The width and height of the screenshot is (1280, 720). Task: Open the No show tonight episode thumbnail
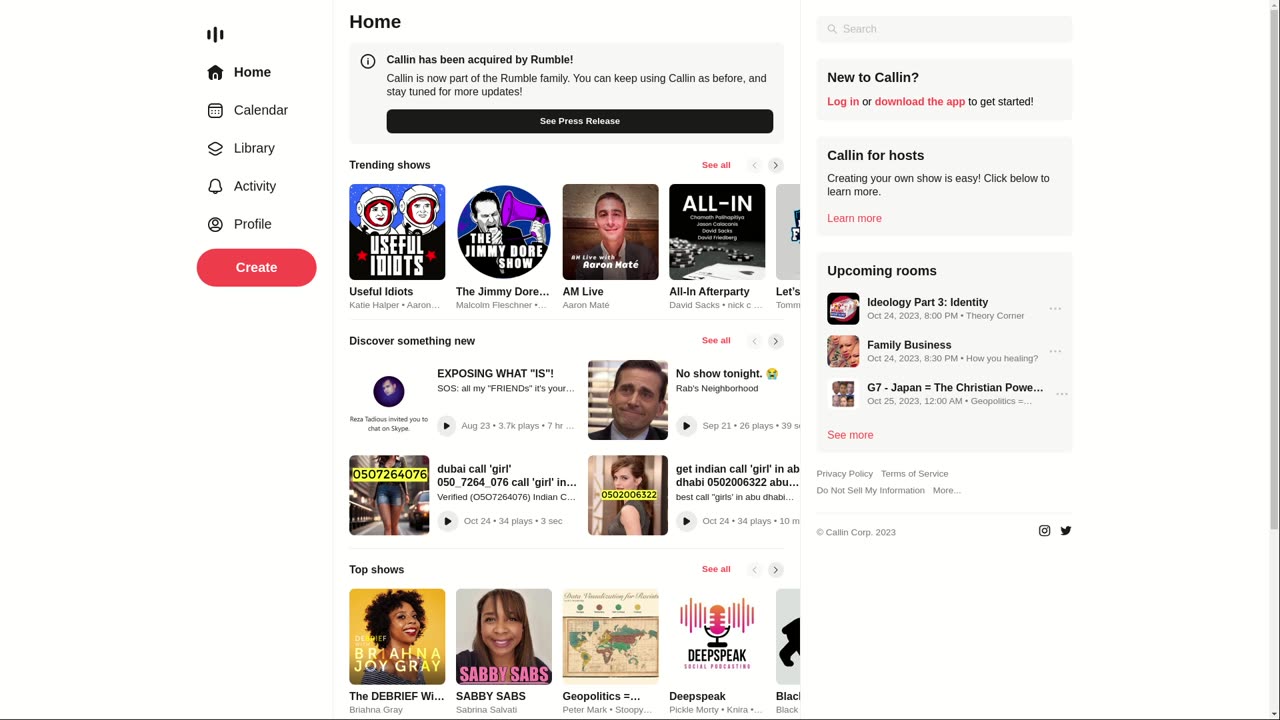(628, 400)
